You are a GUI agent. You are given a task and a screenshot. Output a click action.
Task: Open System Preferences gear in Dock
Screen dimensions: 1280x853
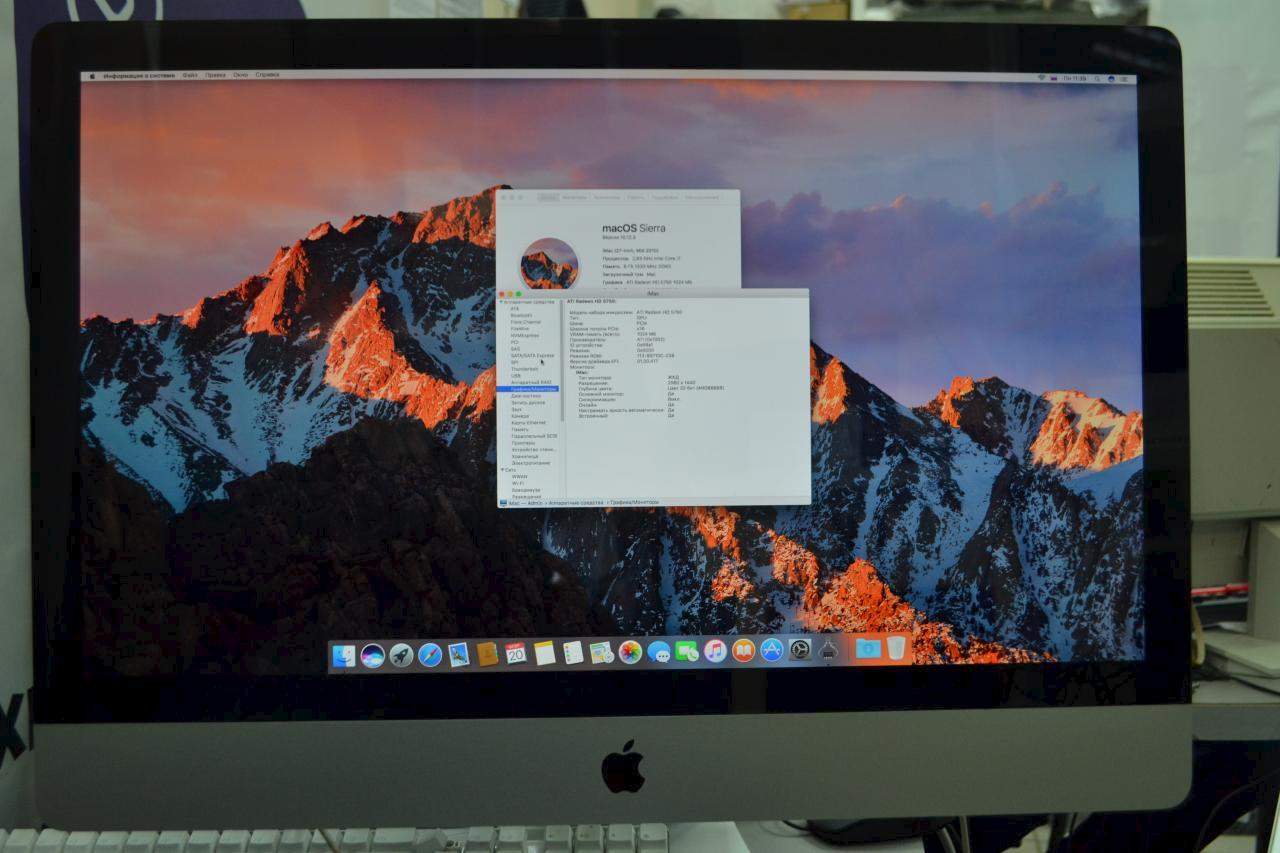pyautogui.click(x=800, y=650)
